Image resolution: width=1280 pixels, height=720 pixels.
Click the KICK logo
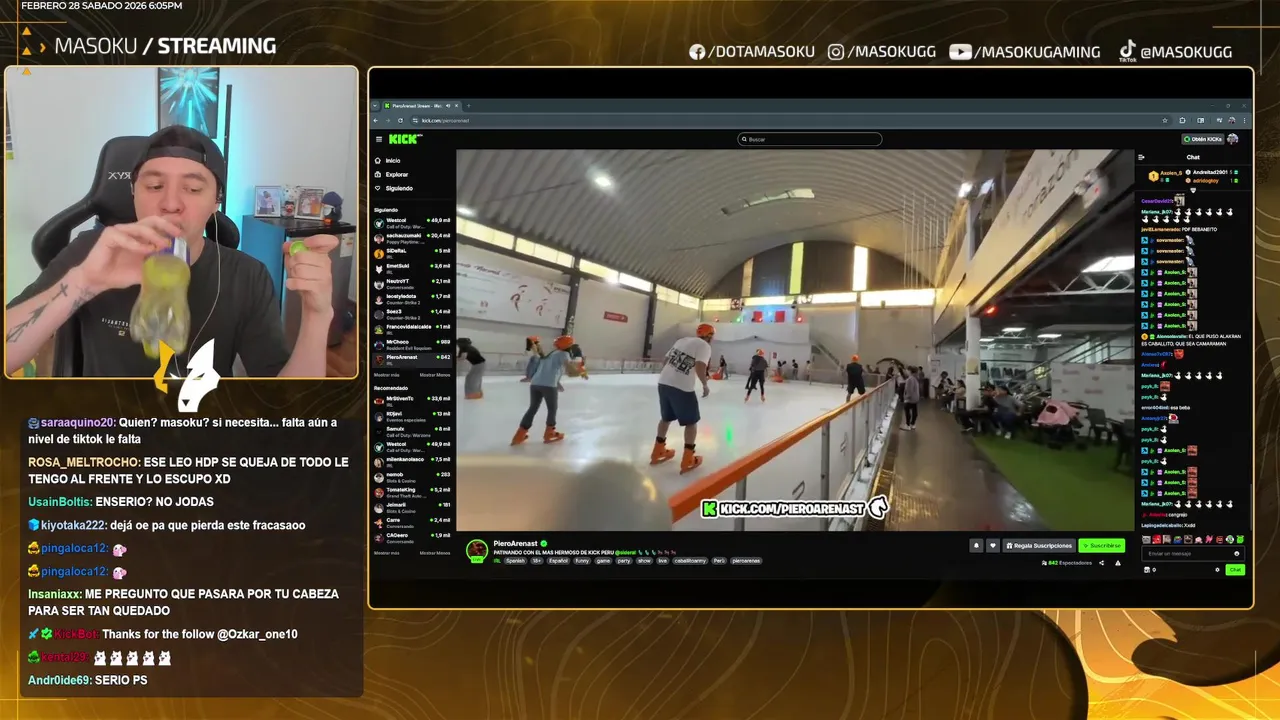(x=404, y=139)
